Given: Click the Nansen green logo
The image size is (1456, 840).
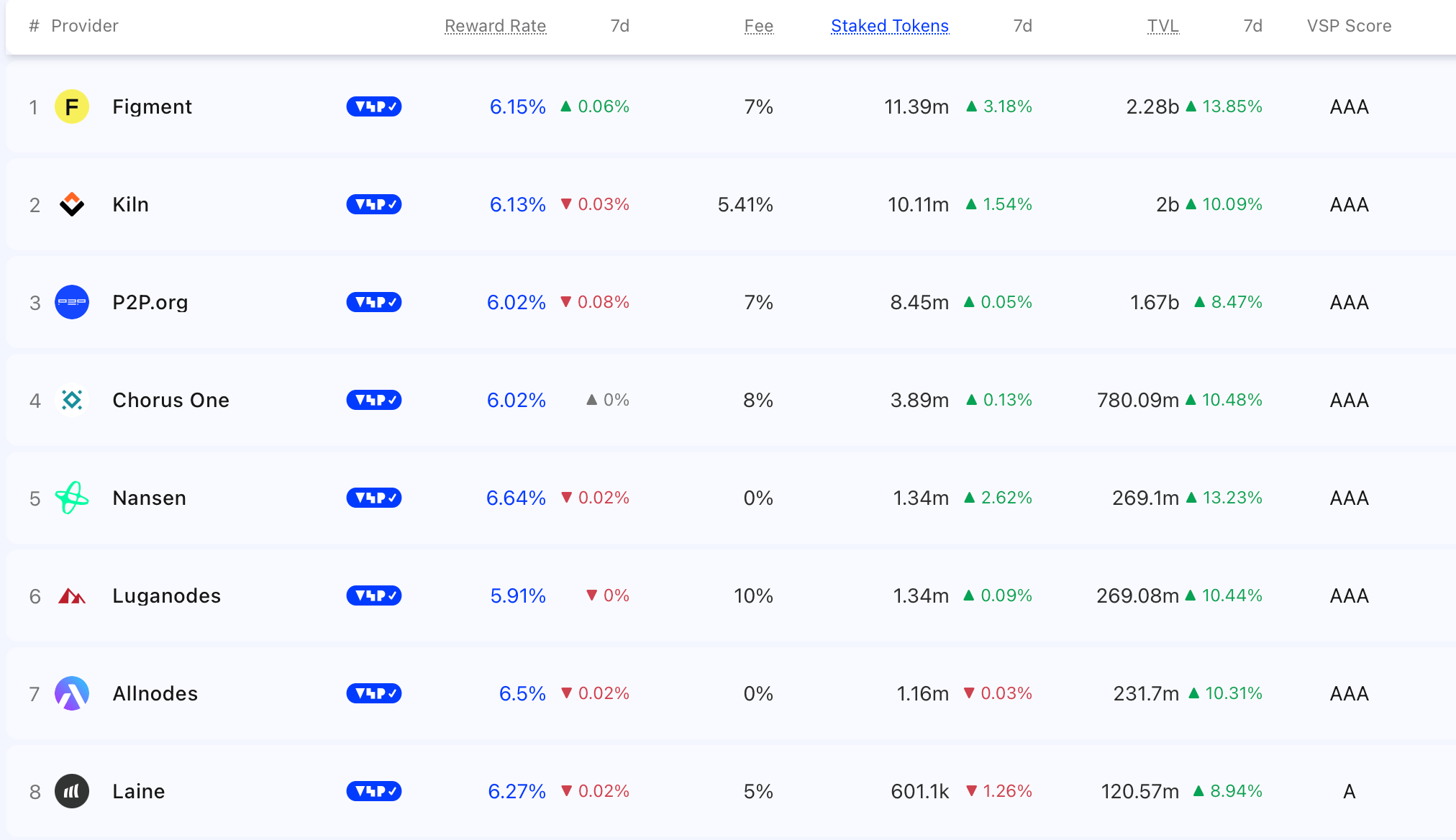Looking at the screenshot, I should (71, 498).
